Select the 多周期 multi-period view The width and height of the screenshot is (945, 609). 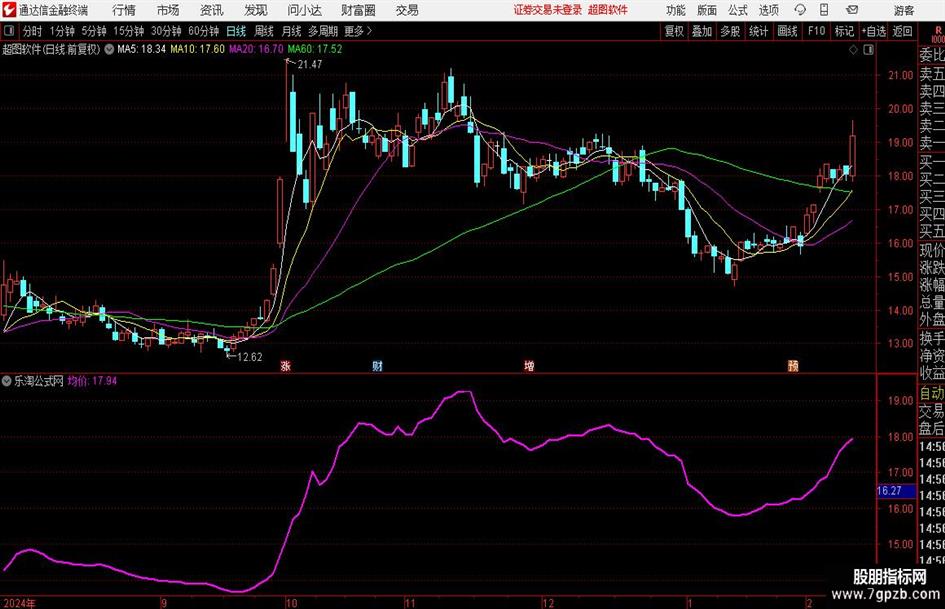click(x=323, y=31)
